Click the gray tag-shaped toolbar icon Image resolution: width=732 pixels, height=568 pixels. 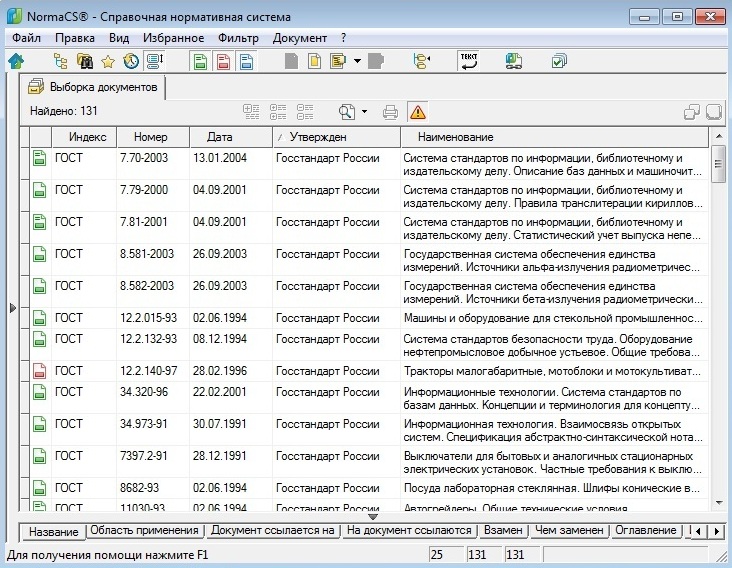pos(376,61)
